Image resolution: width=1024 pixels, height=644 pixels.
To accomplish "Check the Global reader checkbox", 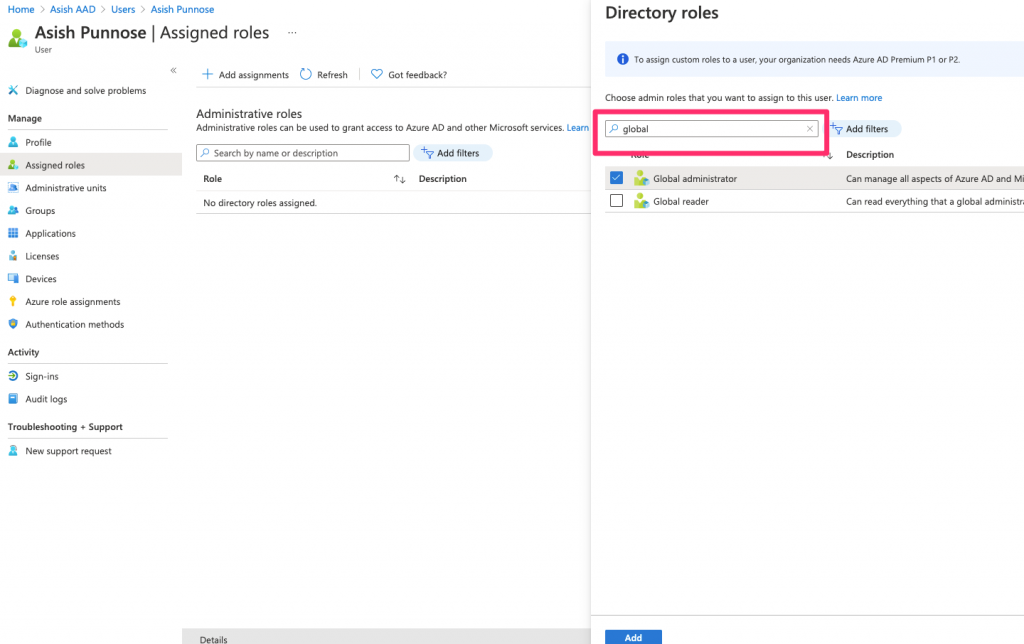I will (x=616, y=201).
